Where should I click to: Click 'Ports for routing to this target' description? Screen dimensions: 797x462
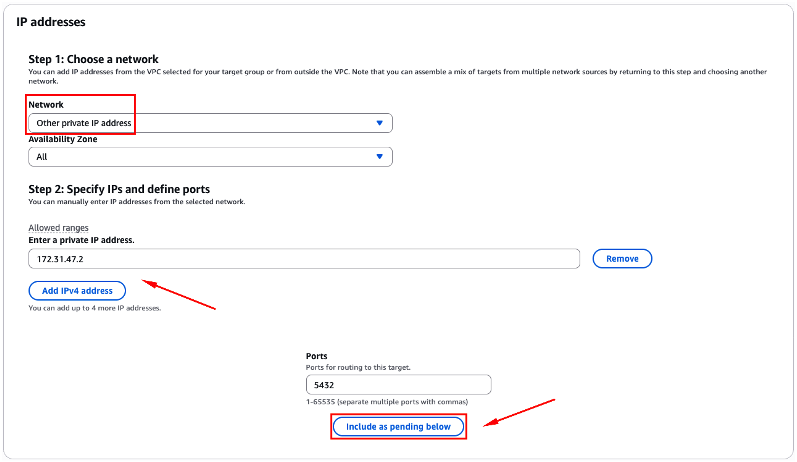pos(358,367)
